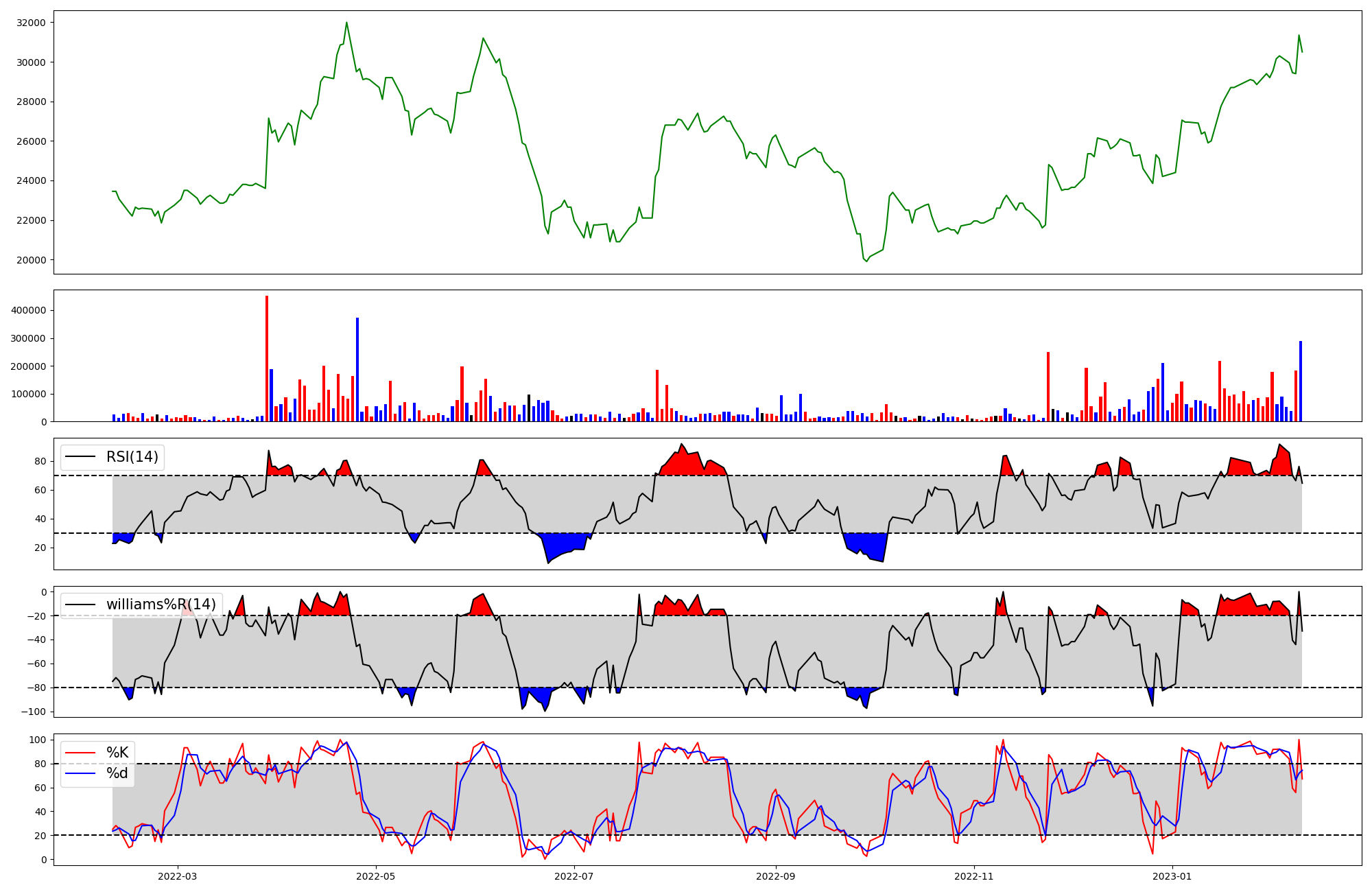Click the −100 label on Williams axis
This screenshot has width=1372, height=892.
pos(34,712)
